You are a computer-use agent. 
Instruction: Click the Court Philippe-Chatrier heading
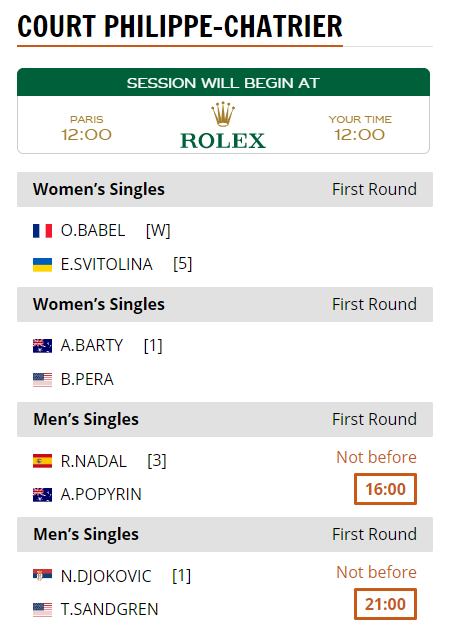click(180, 27)
